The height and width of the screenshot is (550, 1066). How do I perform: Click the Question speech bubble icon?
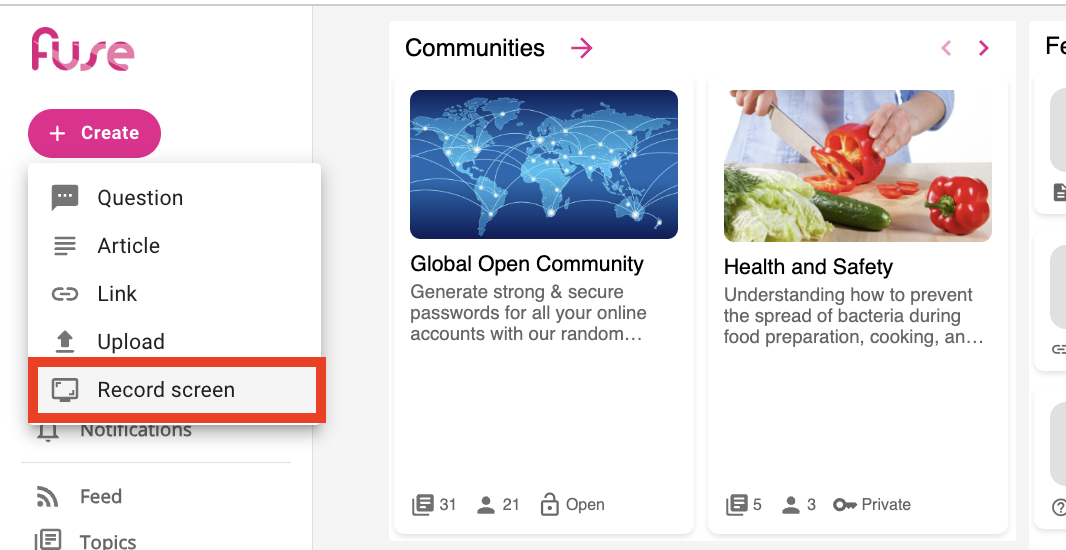(65, 198)
